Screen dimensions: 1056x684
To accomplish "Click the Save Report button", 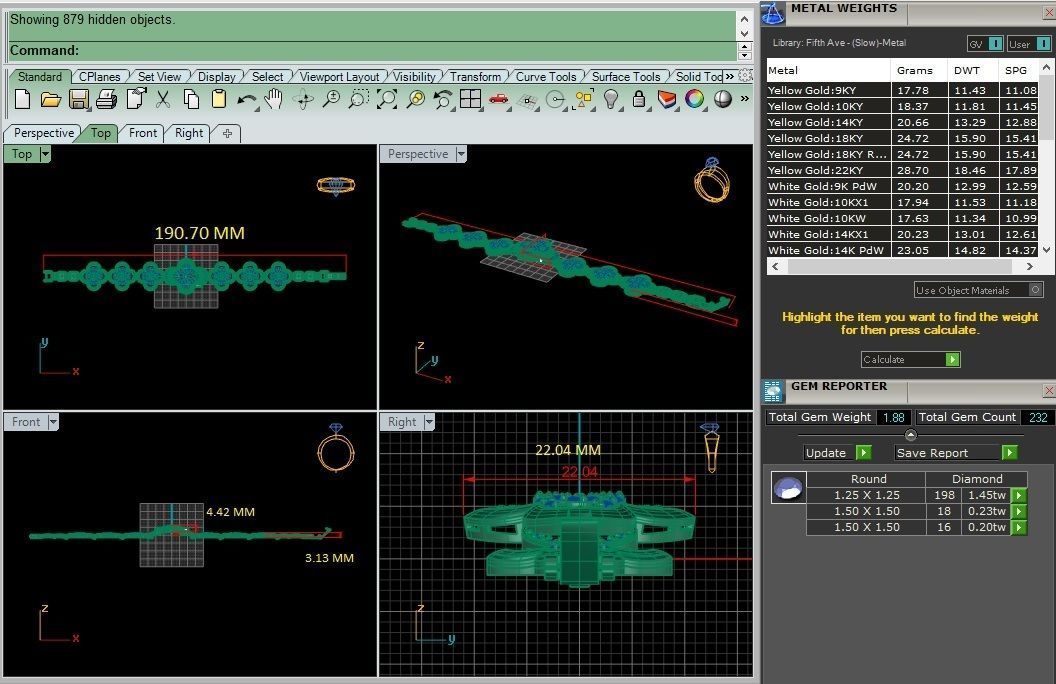I will click(x=956, y=452).
